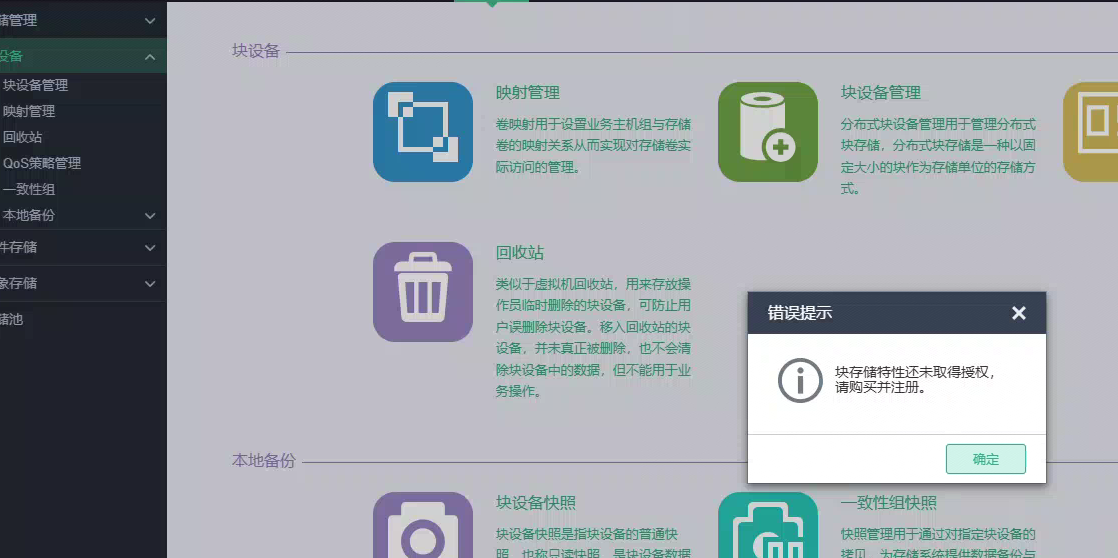This screenshot has width=1118, height=558.
Task: Click the 映射管理 description text
Action: pos(593,146)
